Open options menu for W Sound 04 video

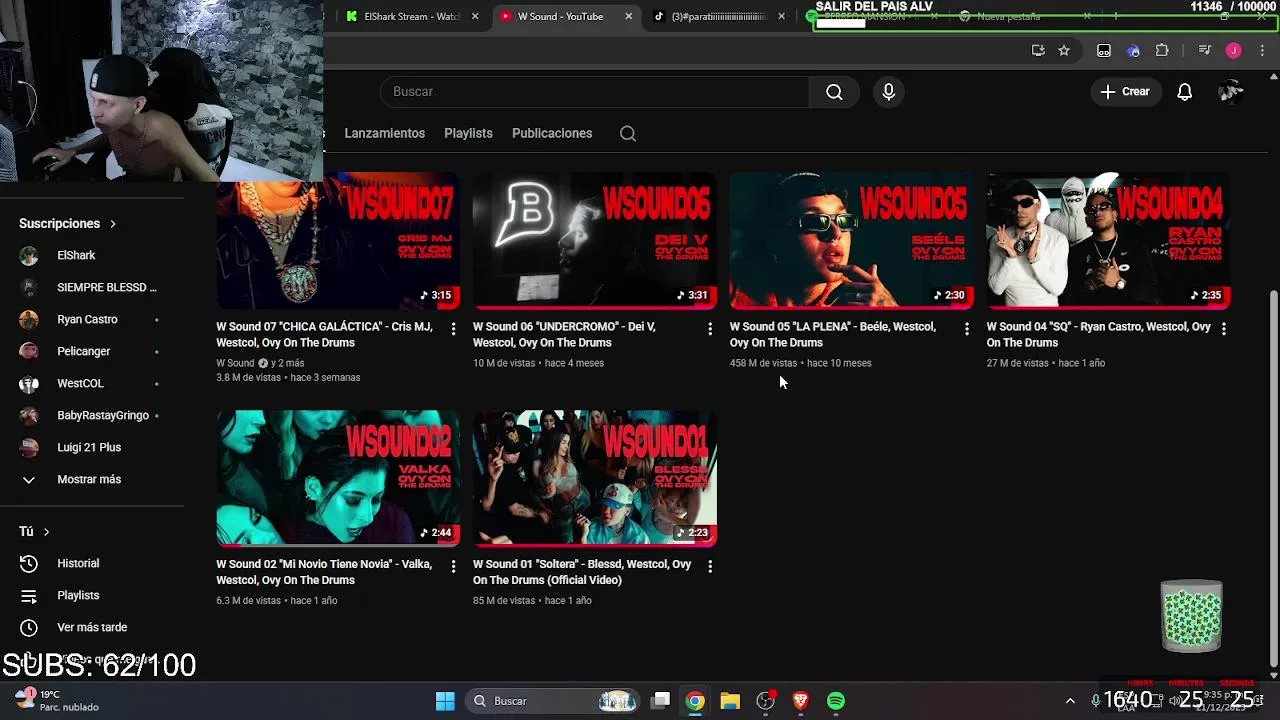[x=1223, y=328]
